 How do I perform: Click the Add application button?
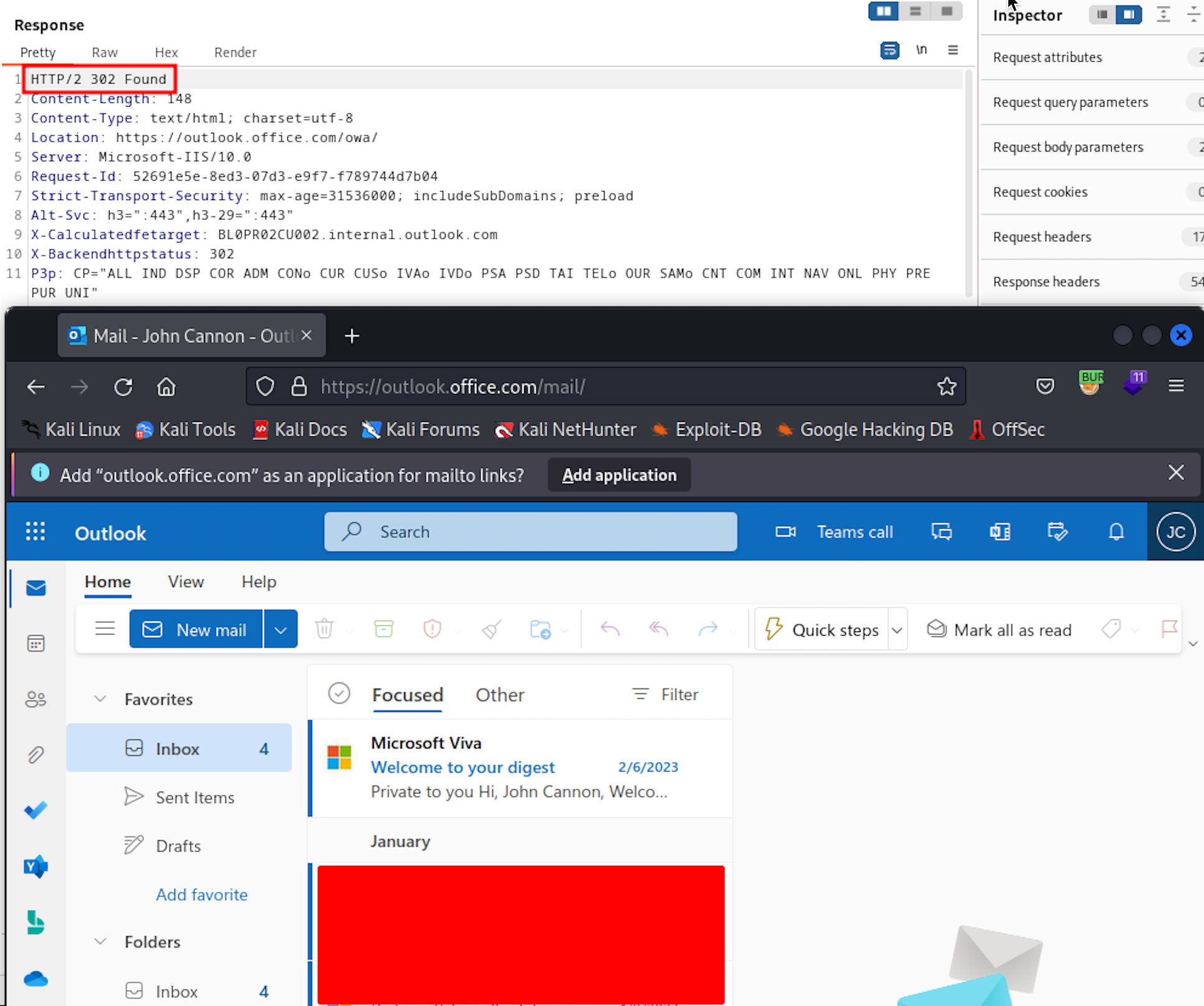tap(619, 475)
